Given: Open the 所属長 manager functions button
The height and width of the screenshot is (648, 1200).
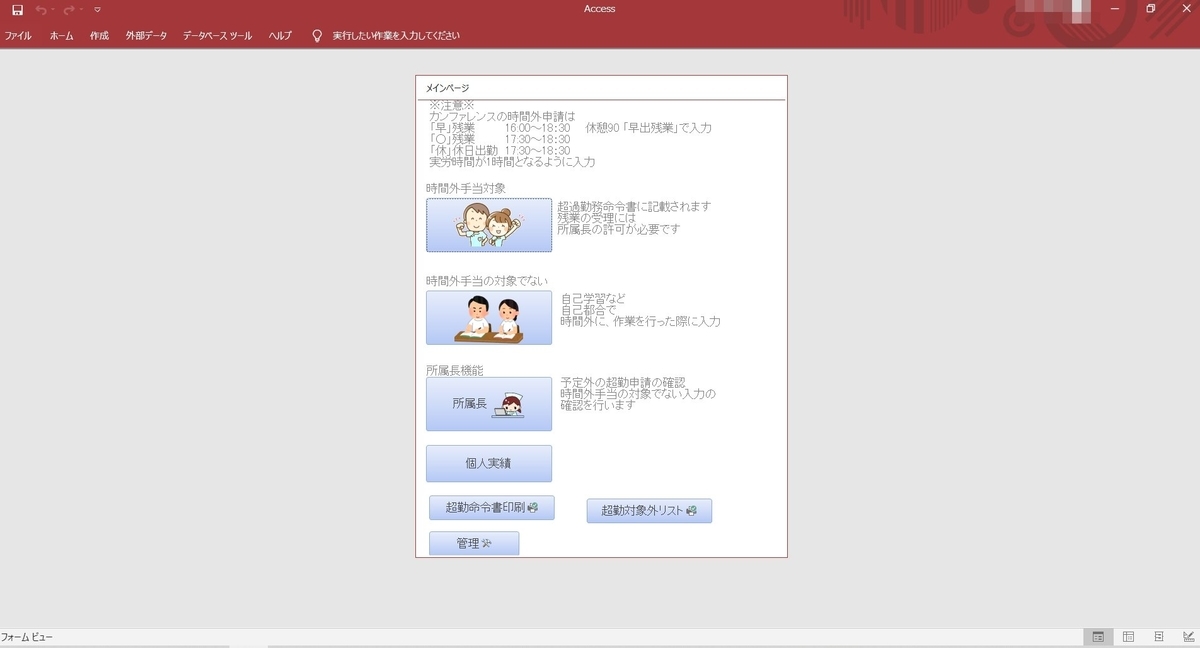Looking at the screenshot, I should coord(489,404).
